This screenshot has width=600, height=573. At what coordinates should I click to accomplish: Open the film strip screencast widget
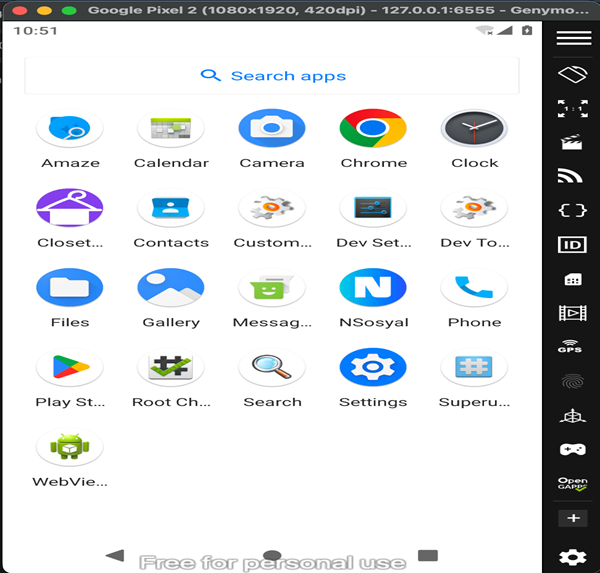(x=572, y=313)
